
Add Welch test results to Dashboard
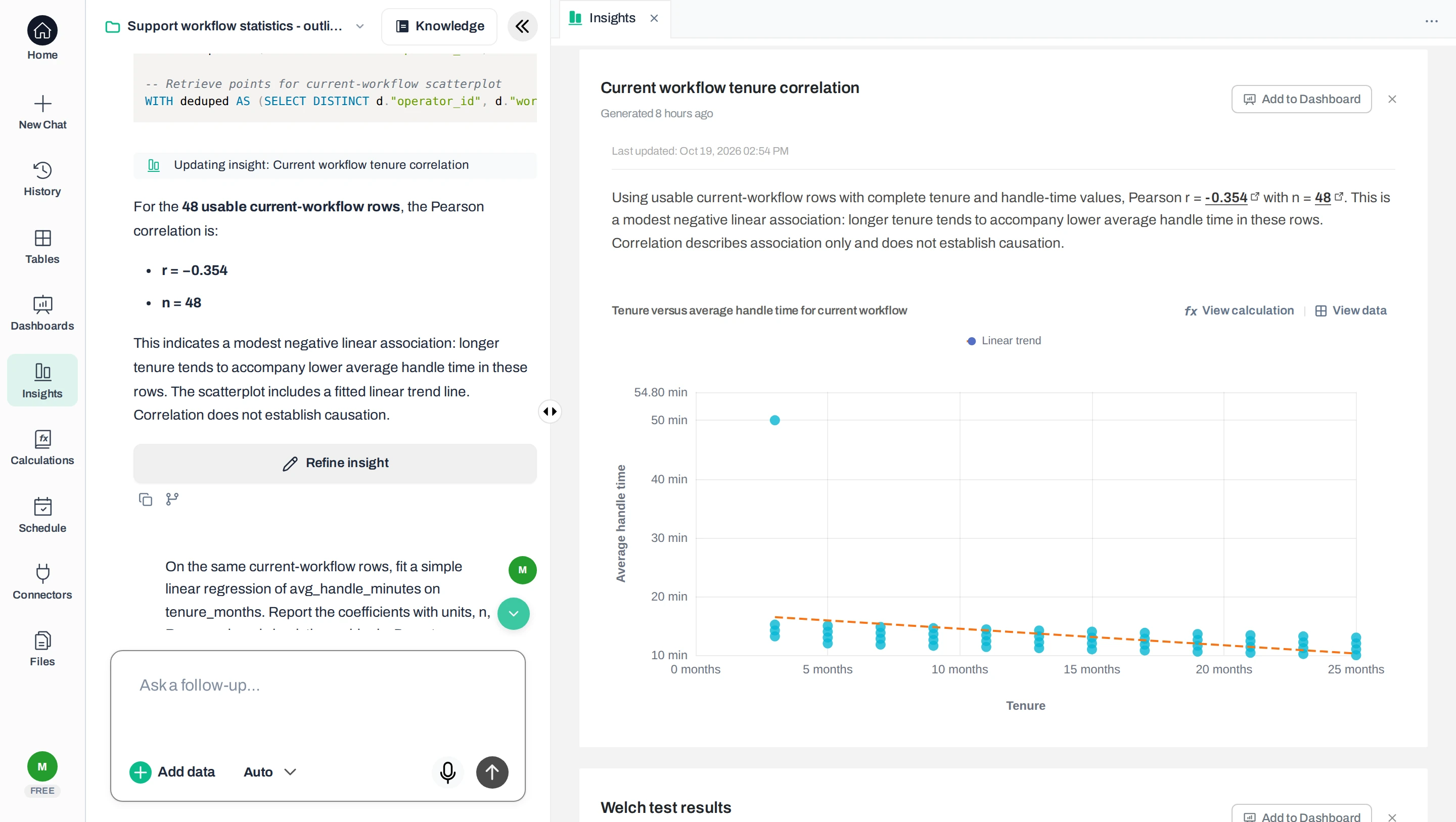(1301, 814)
